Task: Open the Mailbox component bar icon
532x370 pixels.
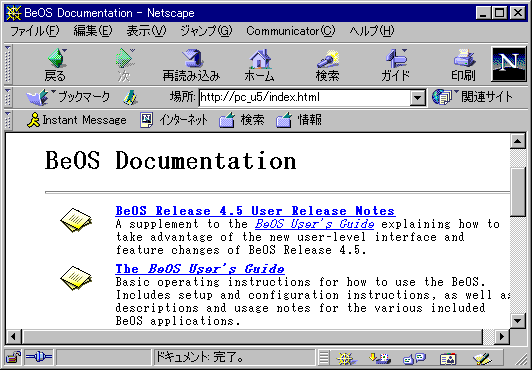Action: point(380,358)
